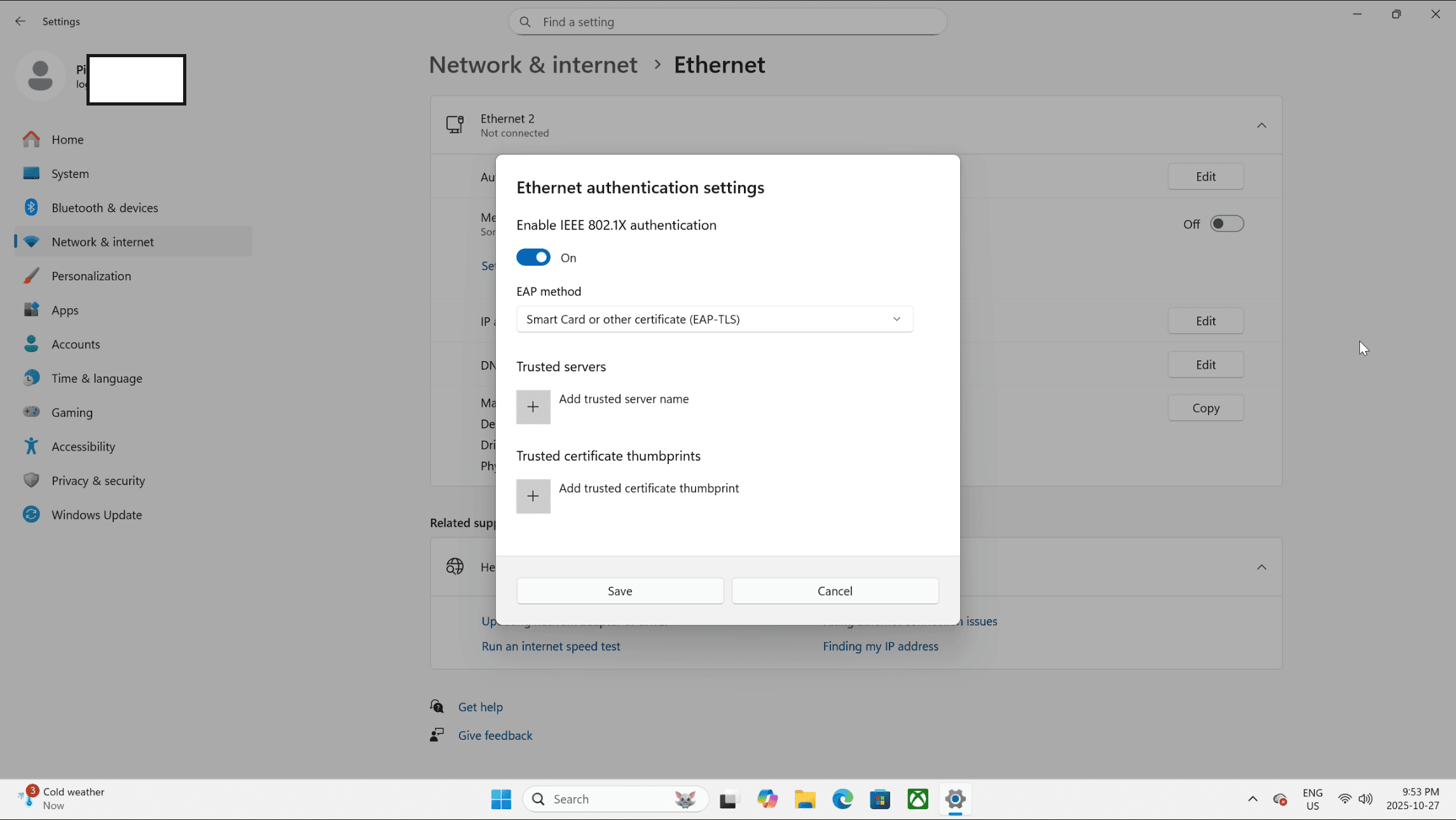Image resolution: width=1456 pixels, height=820 pixels.
Task: Click the Find a setting search box
Action: 727,22
